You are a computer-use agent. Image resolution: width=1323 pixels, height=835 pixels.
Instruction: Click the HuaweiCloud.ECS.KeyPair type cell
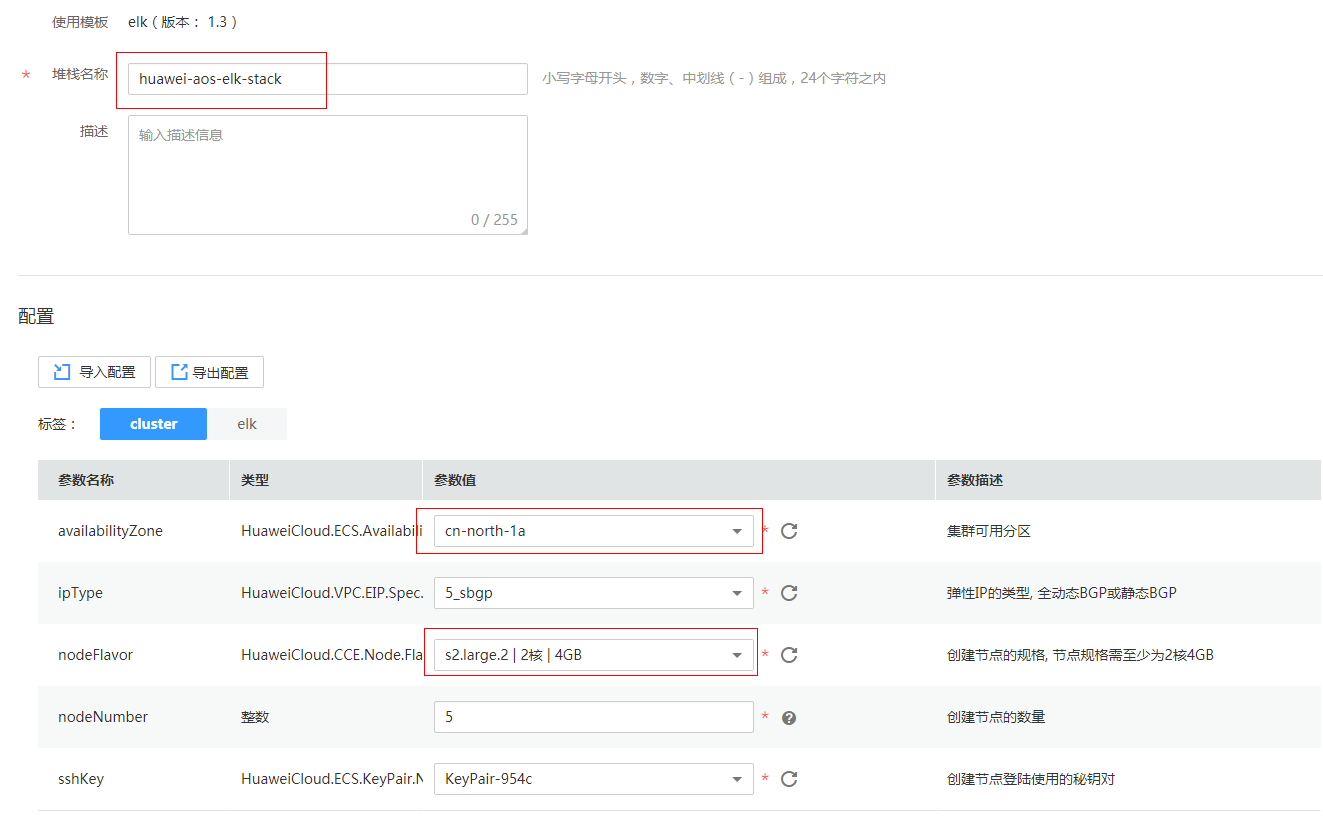(x=332, y=779)
